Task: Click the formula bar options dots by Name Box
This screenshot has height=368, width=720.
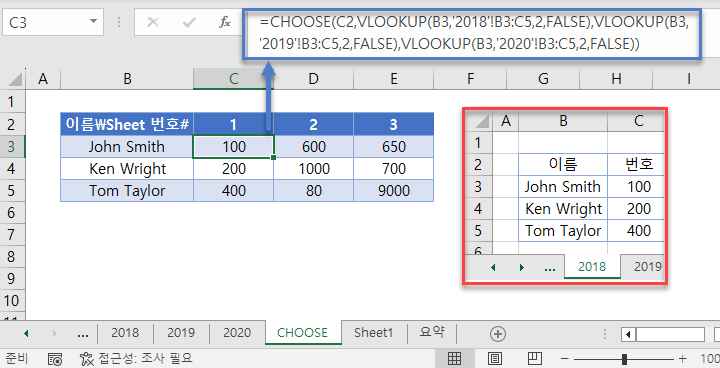Action: (x=119, y=22)
